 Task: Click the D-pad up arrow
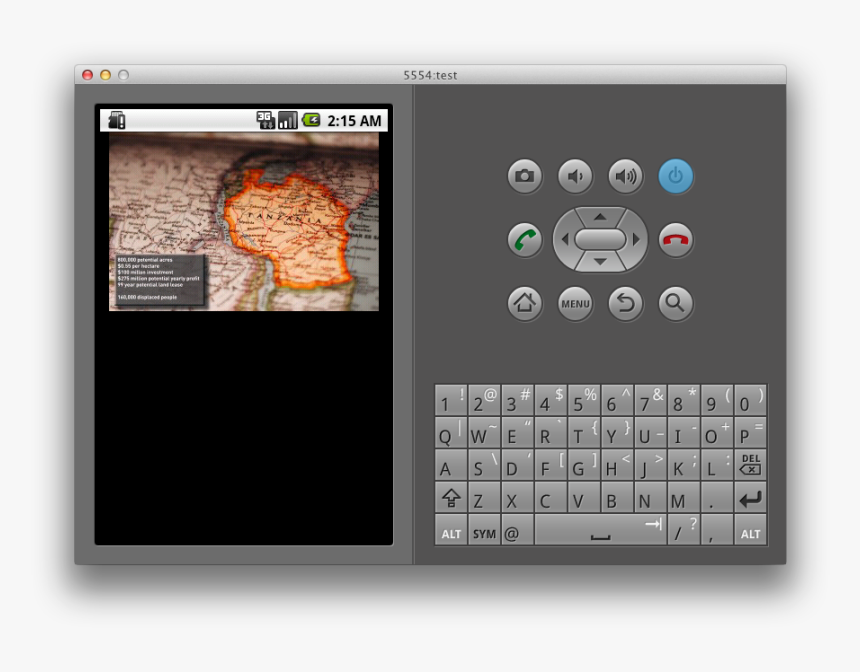[600, 217]
